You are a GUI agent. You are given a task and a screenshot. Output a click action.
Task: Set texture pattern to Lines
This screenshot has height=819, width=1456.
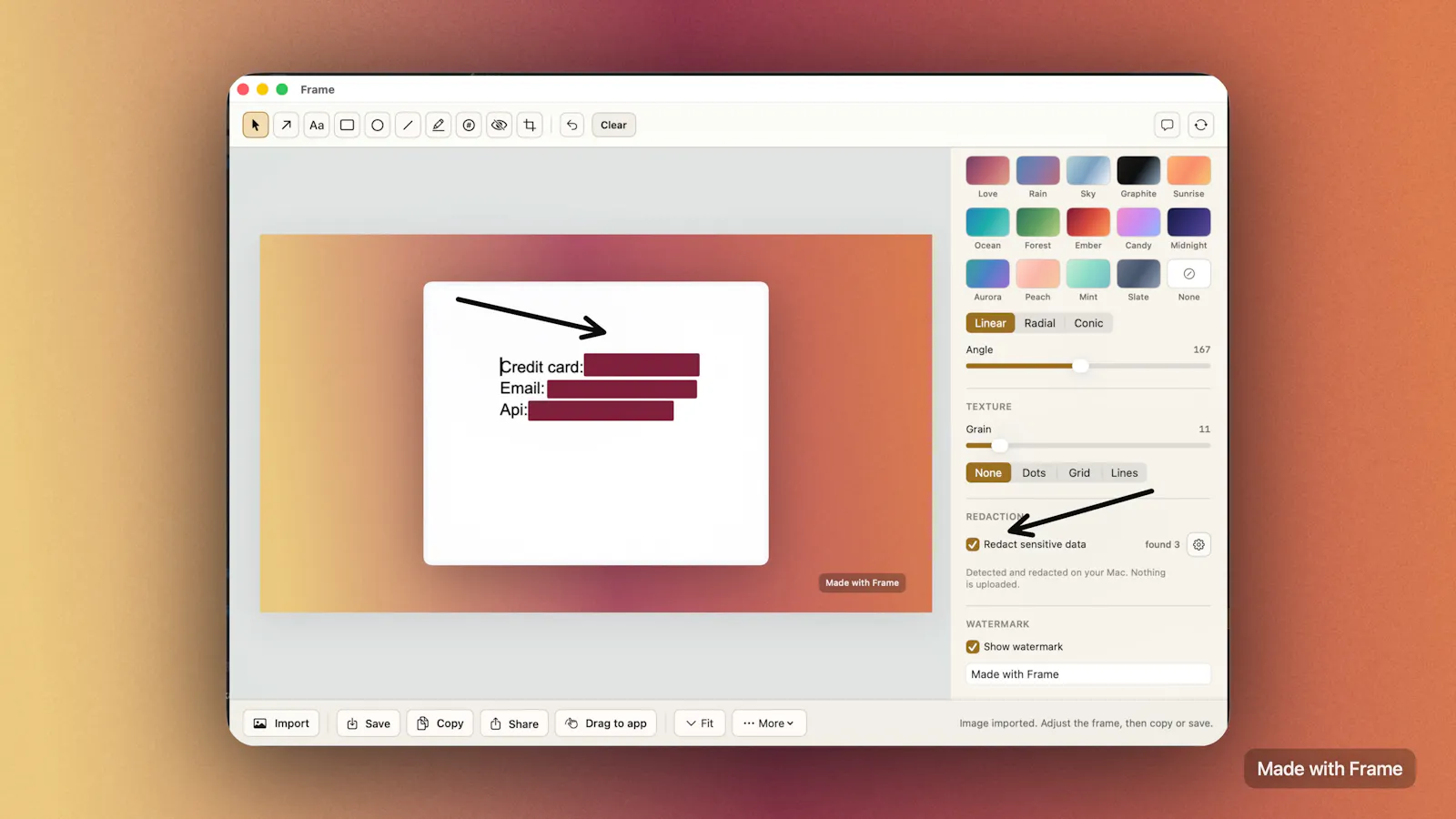pyautogui.click(x=1124, y=473)
